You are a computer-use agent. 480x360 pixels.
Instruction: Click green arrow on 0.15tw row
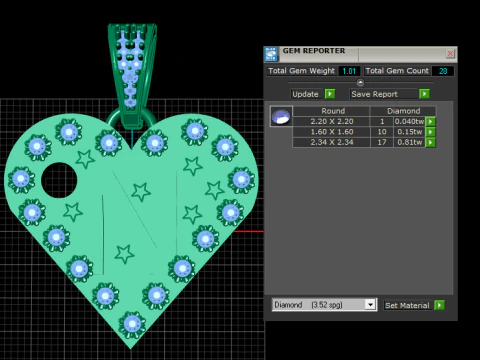(x=431, y=132)
